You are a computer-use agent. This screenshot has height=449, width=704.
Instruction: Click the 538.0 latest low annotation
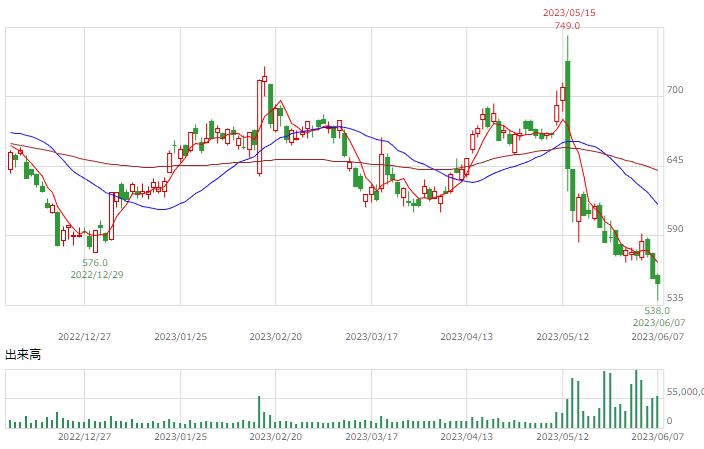657,311
